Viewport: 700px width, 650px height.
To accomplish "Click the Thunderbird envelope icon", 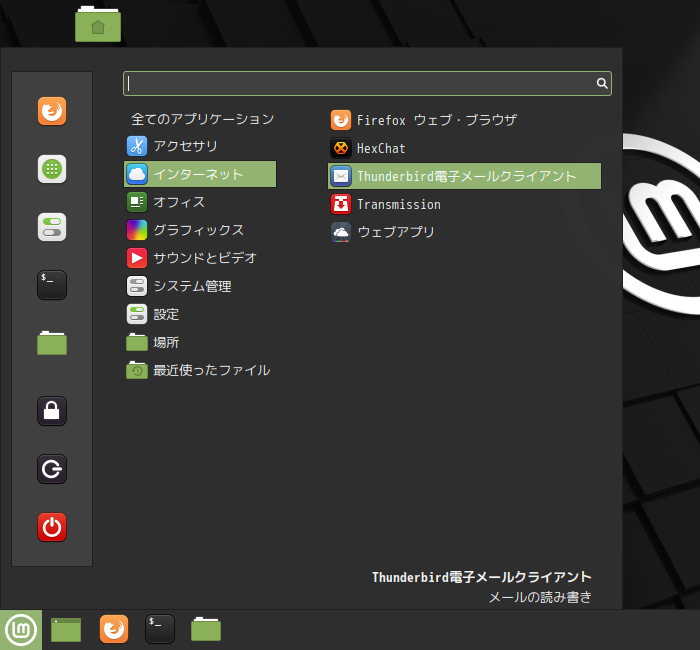I will coord(341,176).
